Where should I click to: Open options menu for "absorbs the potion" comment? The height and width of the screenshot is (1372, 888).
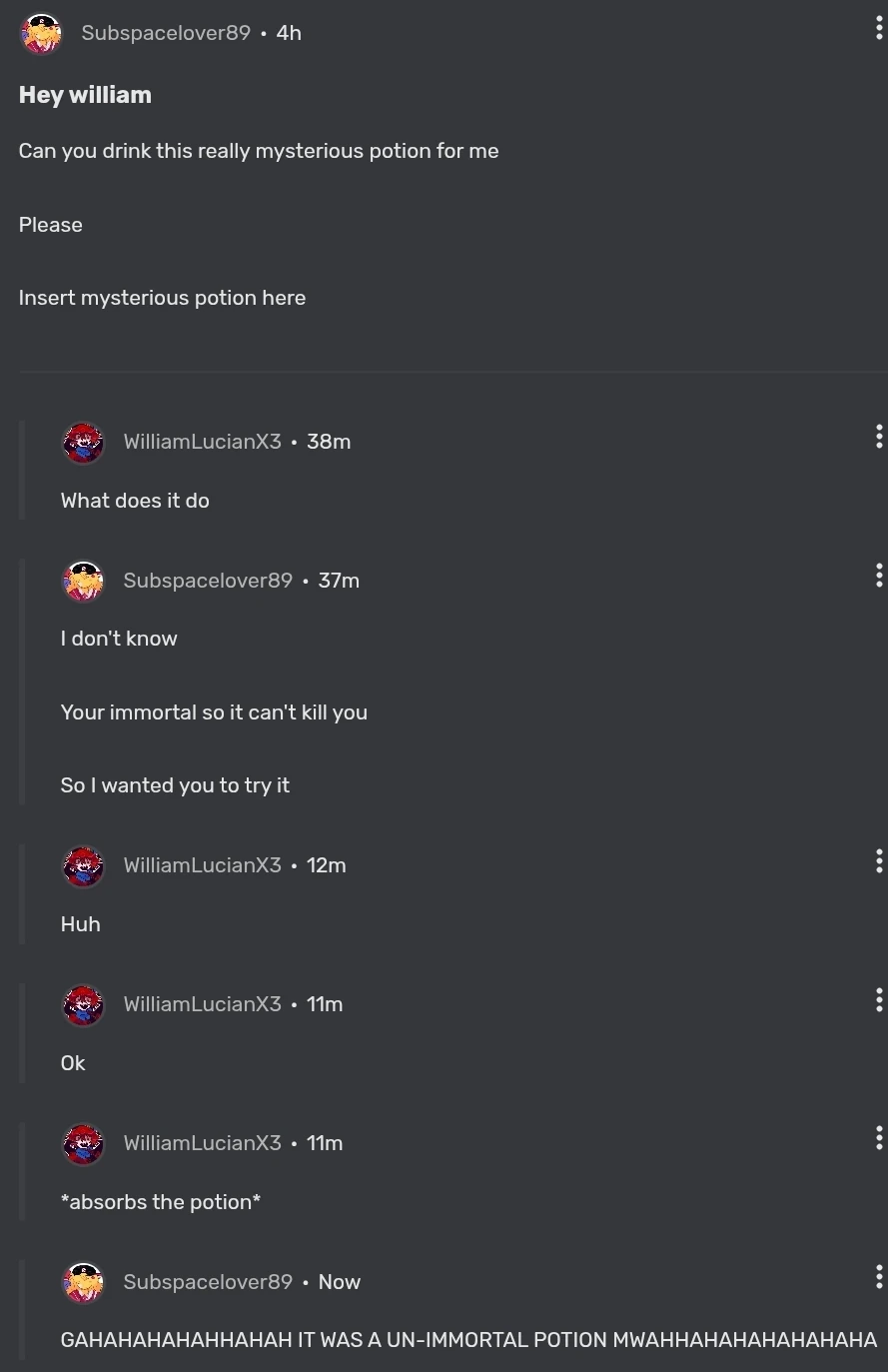pyautogui.click(x=878, y=1137)
